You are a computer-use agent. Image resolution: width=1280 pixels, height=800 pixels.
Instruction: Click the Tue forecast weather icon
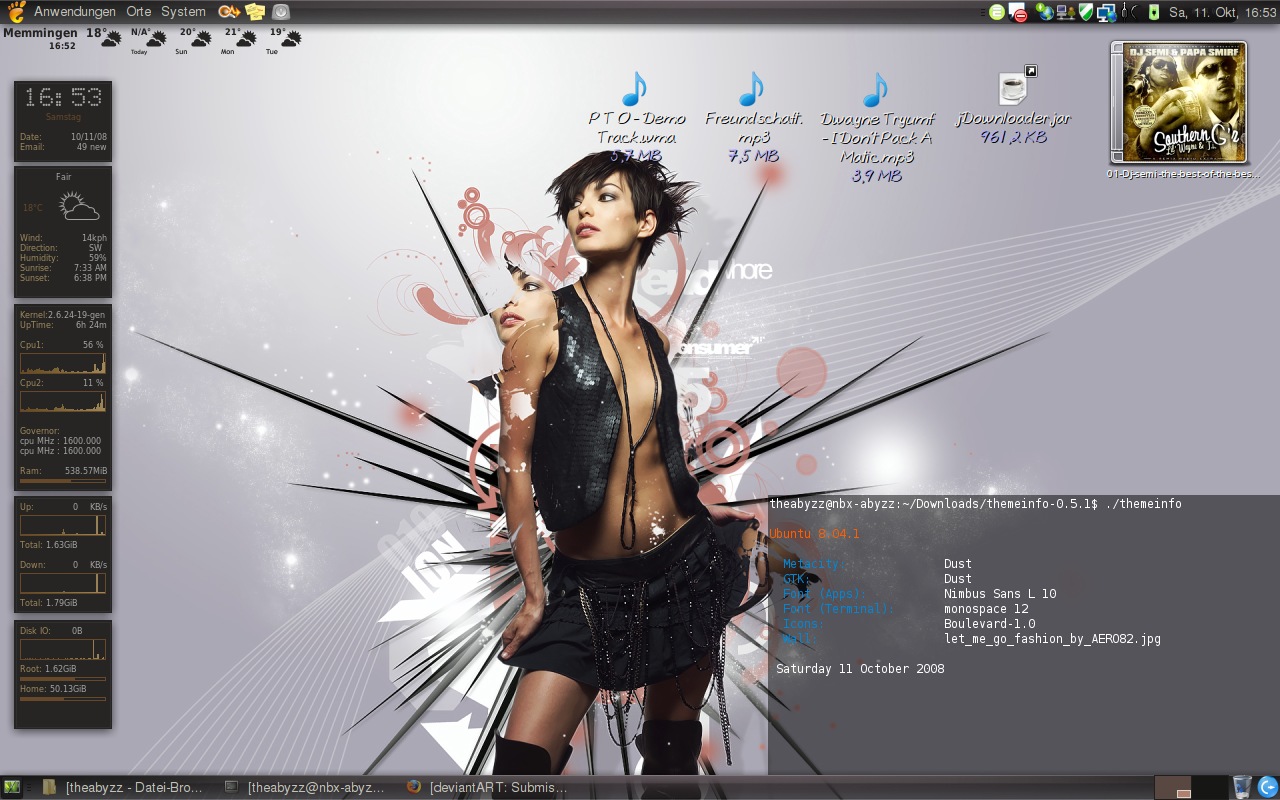pyautogui.click(x=290, y=38)
